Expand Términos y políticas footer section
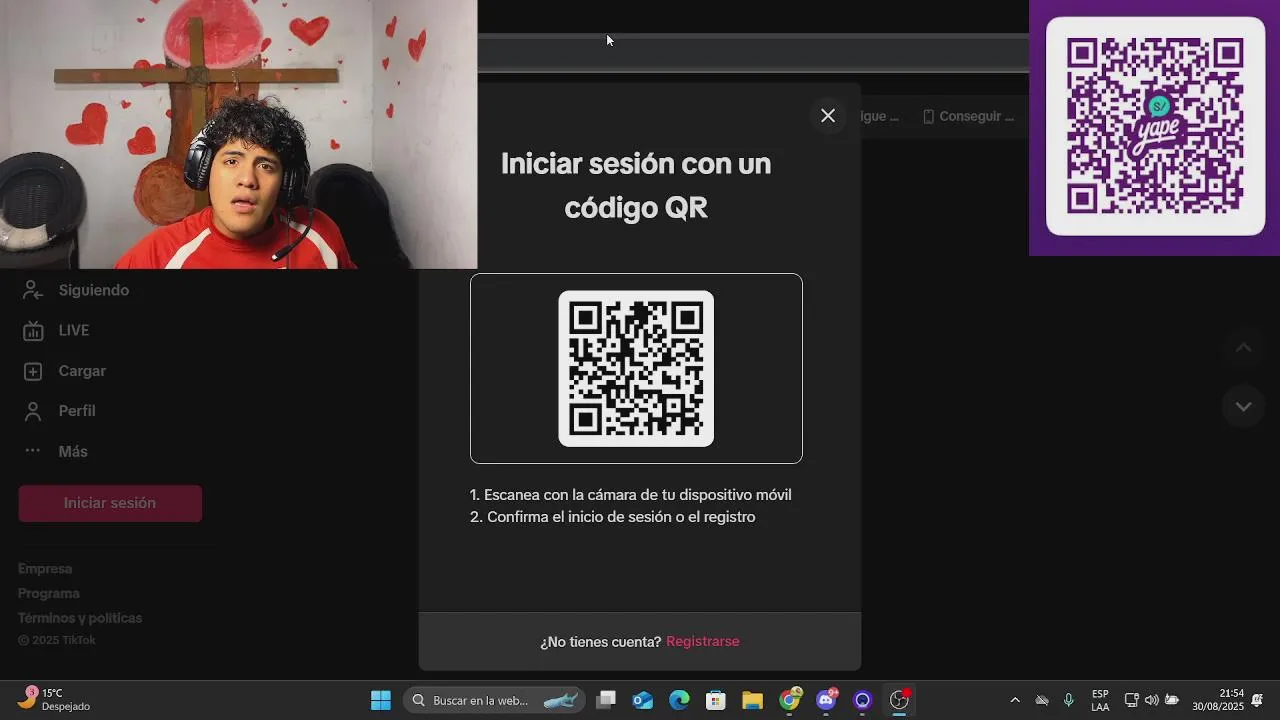The image size is (1280, 720). pos(80,618)
